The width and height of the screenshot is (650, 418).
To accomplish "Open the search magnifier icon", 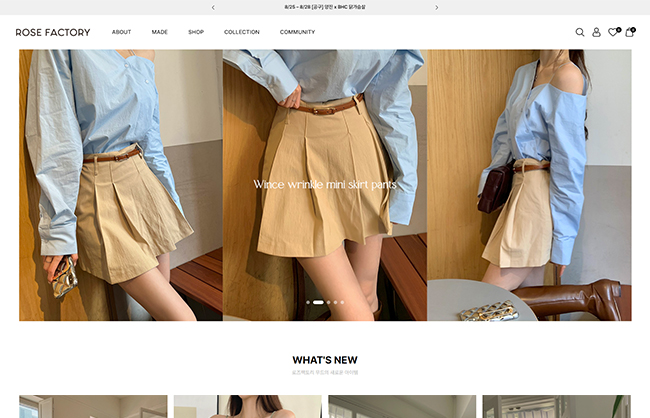I will pos(580,32).
